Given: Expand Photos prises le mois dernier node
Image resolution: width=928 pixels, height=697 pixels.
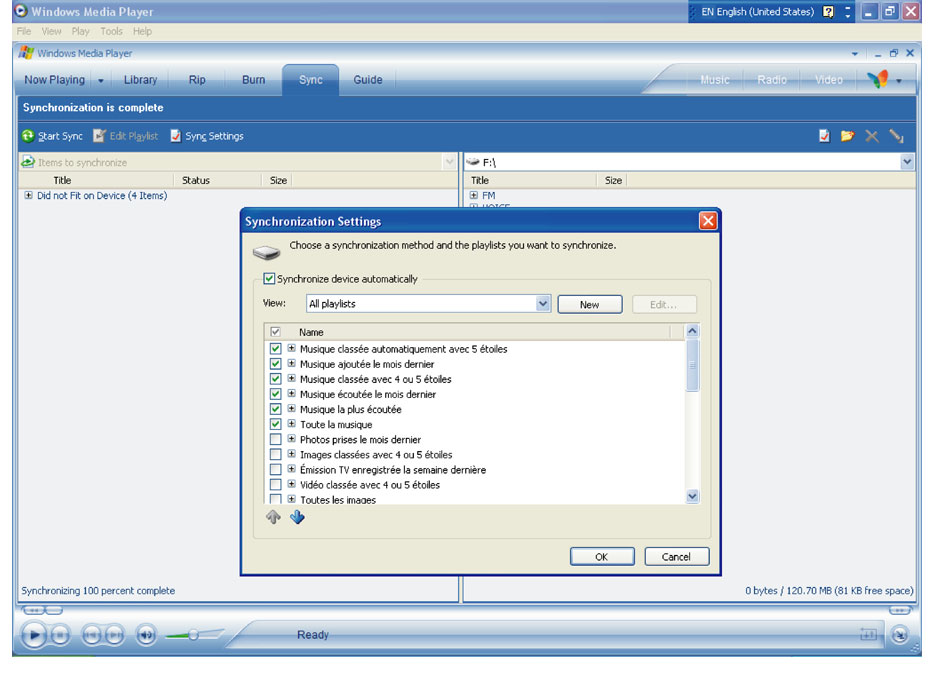Looking at the screenshot, I should point(292,438).
